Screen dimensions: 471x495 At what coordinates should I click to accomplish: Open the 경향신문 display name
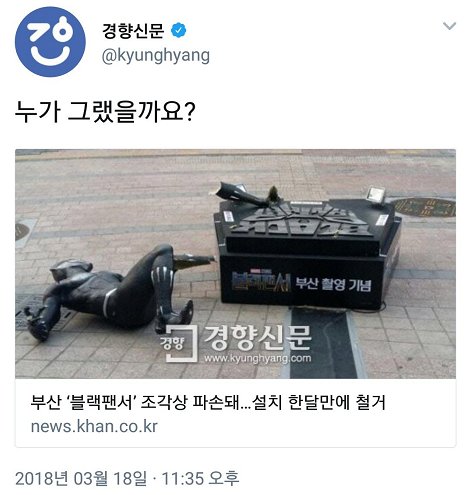133,30
